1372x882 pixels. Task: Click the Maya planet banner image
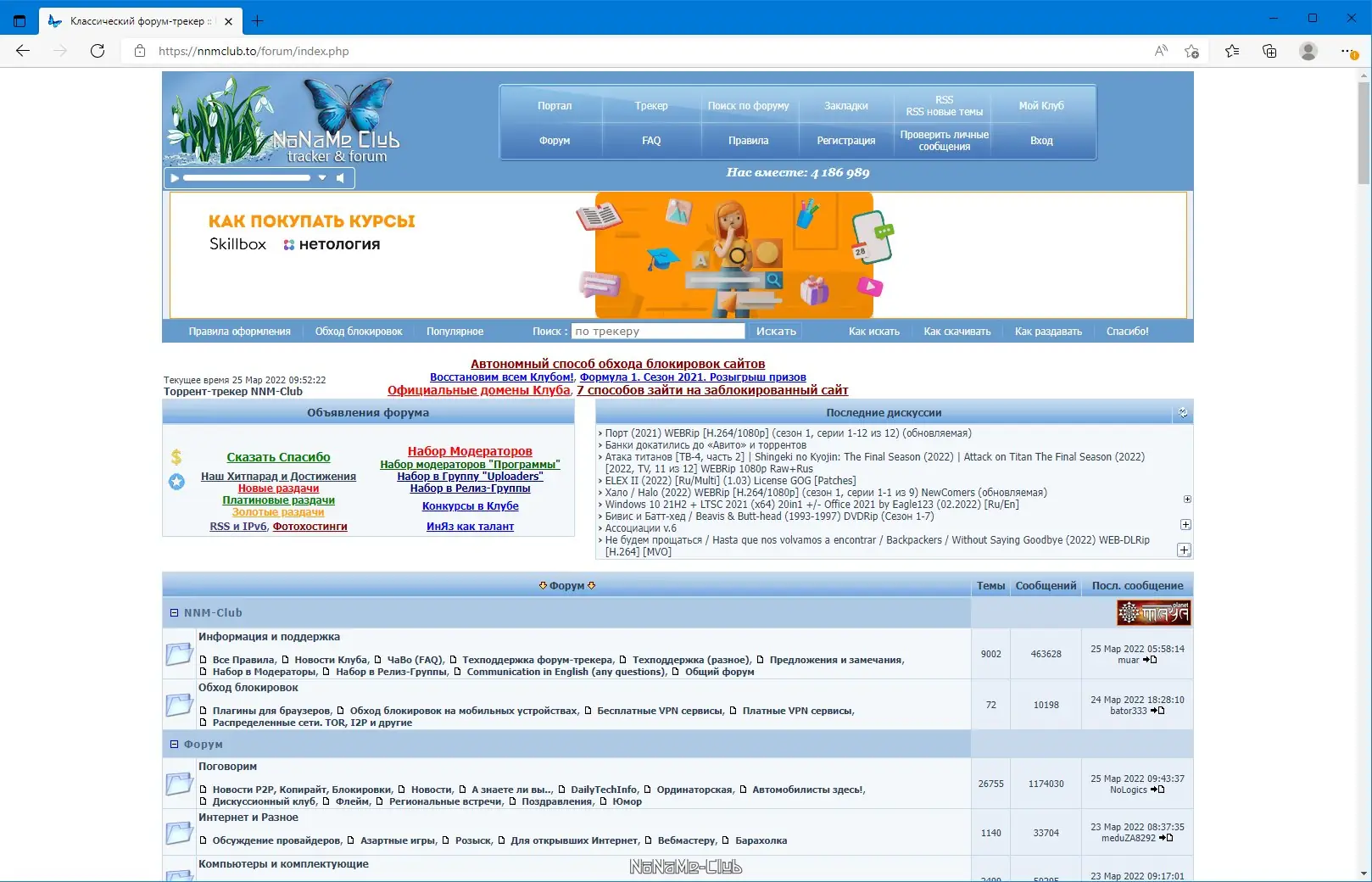pos(1153,612)
